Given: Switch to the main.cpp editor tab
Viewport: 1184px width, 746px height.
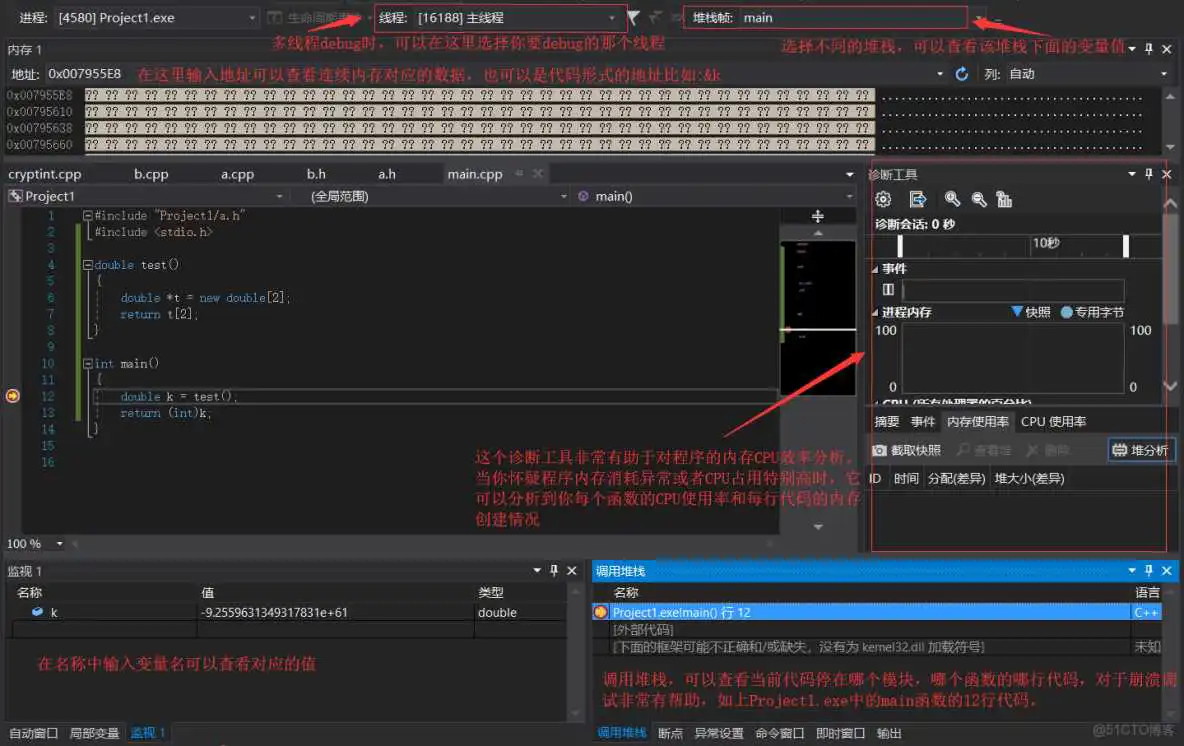Looking at the screenshot, I should (x=474, y=173).
